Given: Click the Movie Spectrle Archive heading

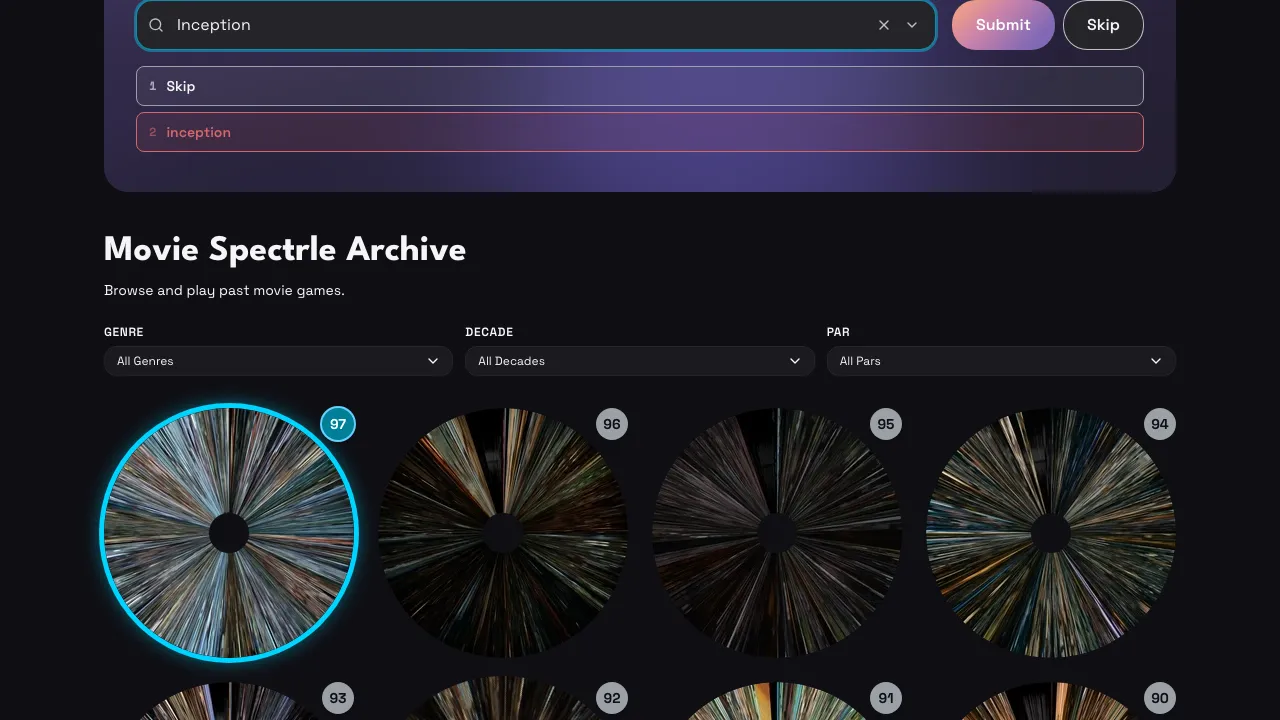Looking at the screenshot, I should 285,249.
